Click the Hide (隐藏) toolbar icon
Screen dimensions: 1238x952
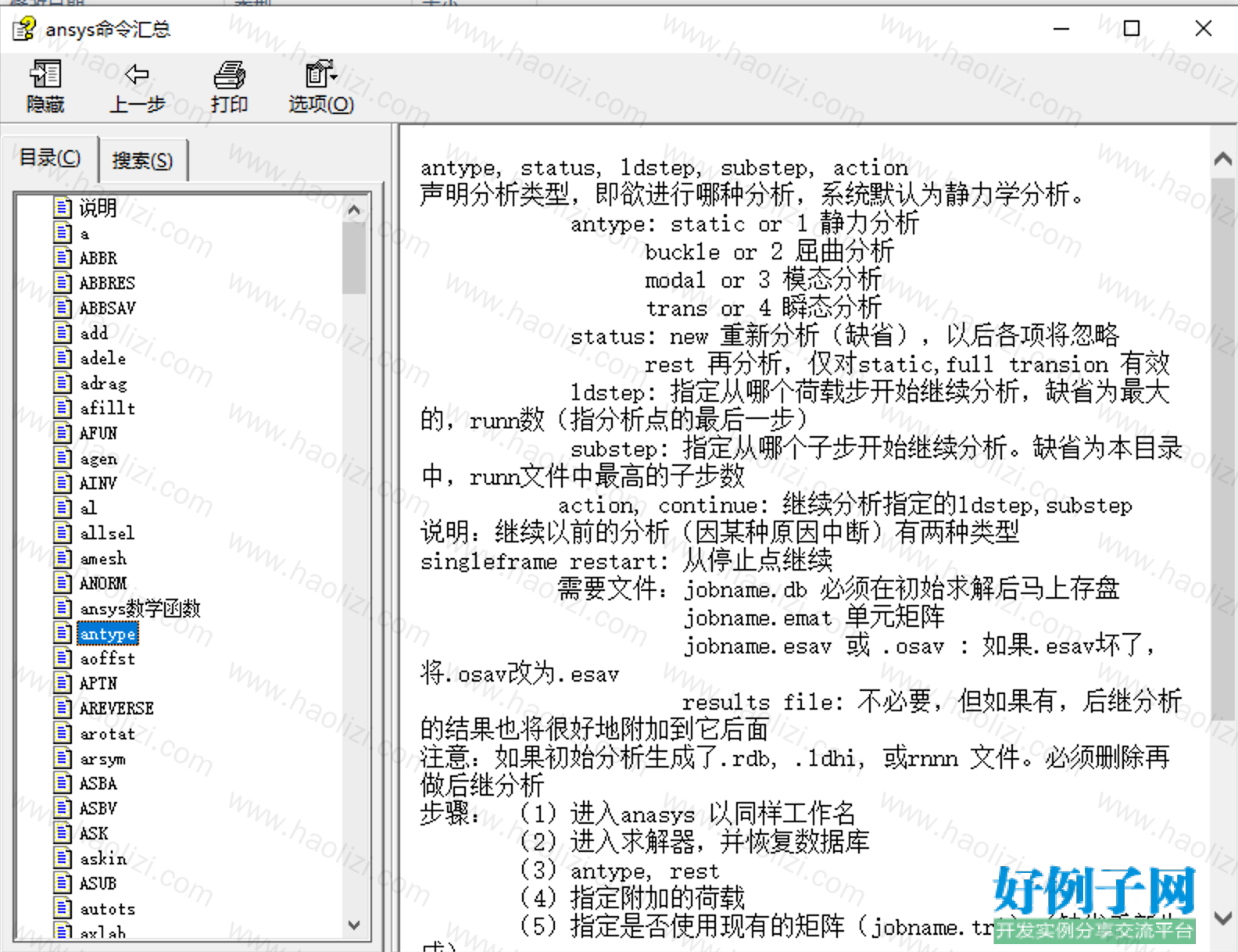click(45, 74)
